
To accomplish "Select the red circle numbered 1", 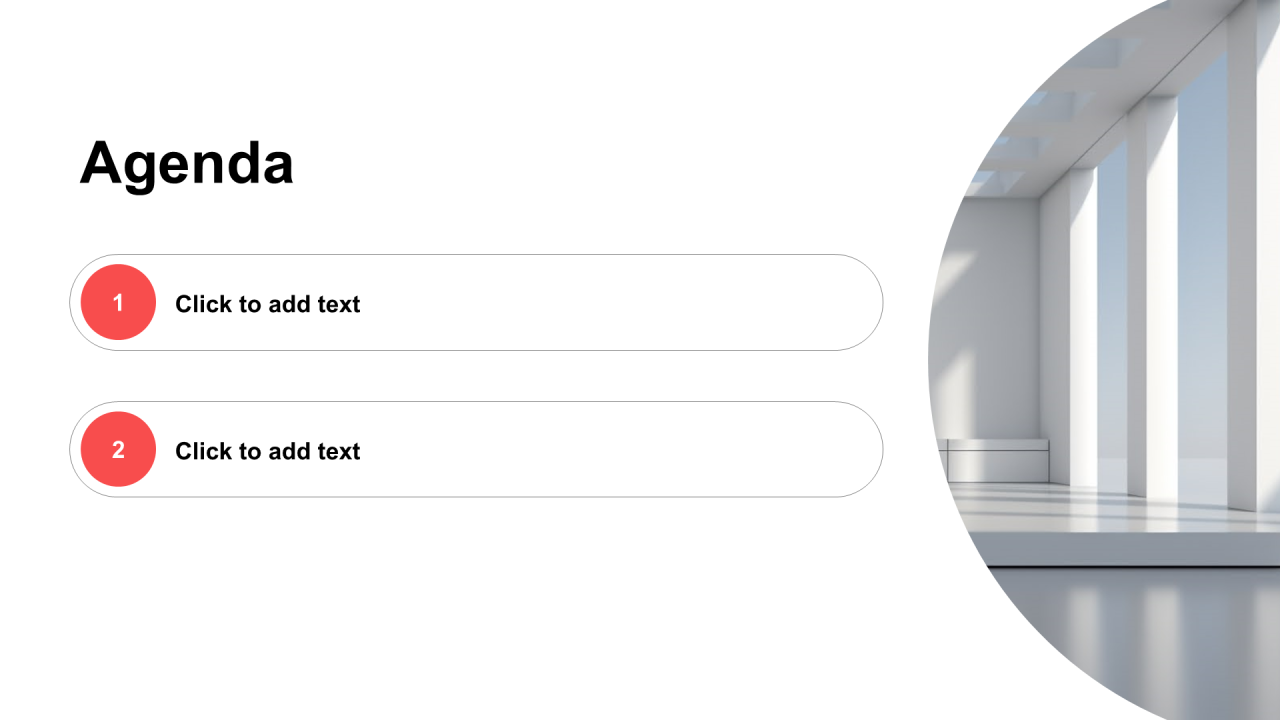I will tap(118, 302).
